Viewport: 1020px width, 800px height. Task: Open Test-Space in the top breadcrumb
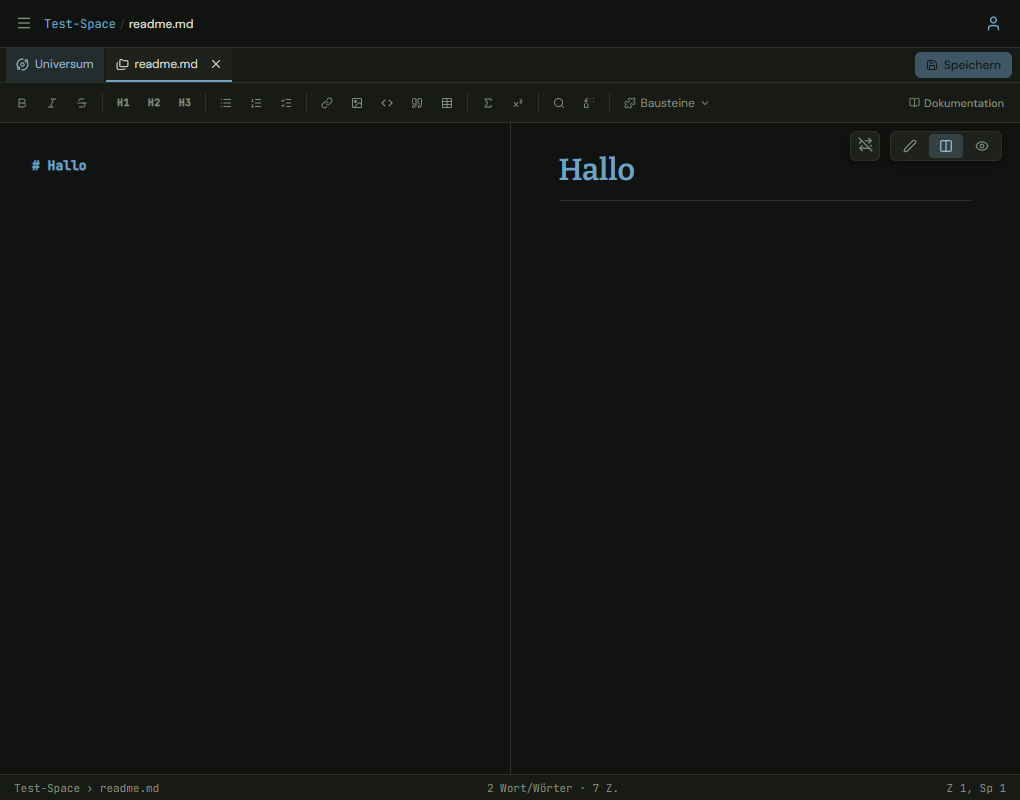[x=80, y=24]
